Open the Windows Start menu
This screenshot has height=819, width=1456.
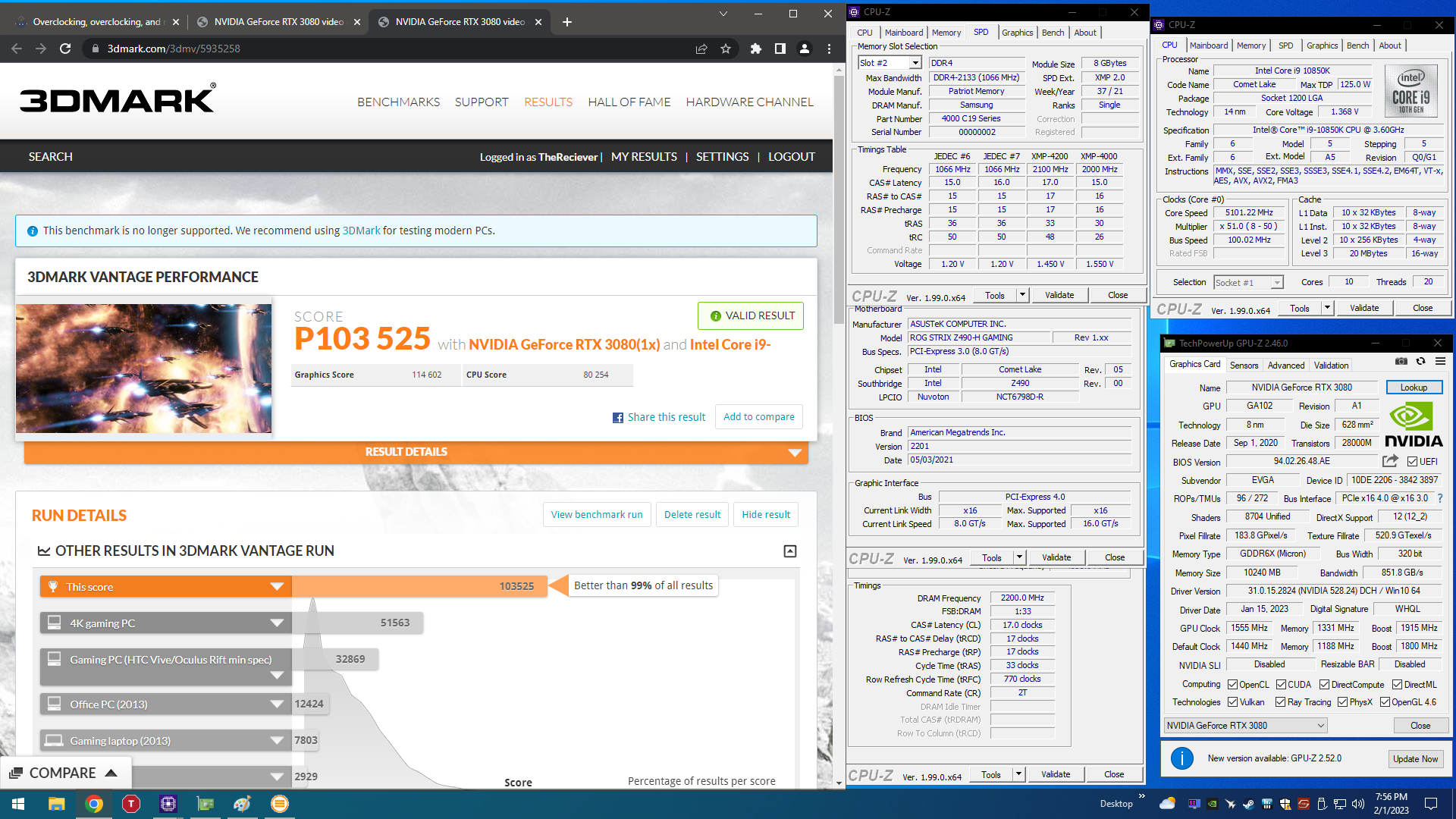pyautogui.click(x=18, y=804)
